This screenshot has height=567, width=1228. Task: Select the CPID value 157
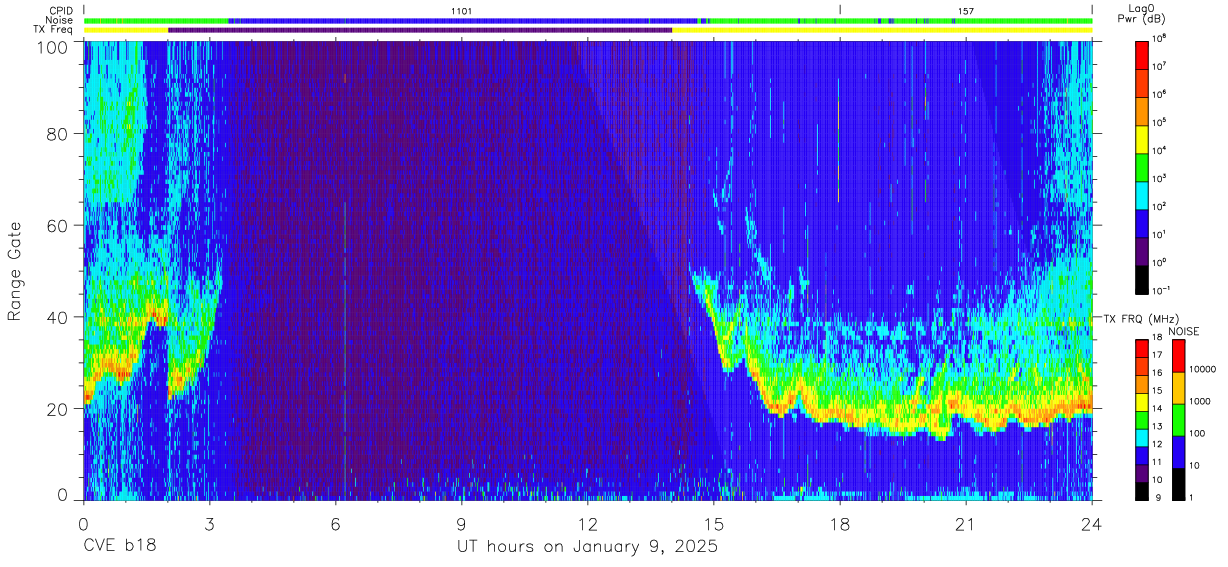click(x=965, y=10)
